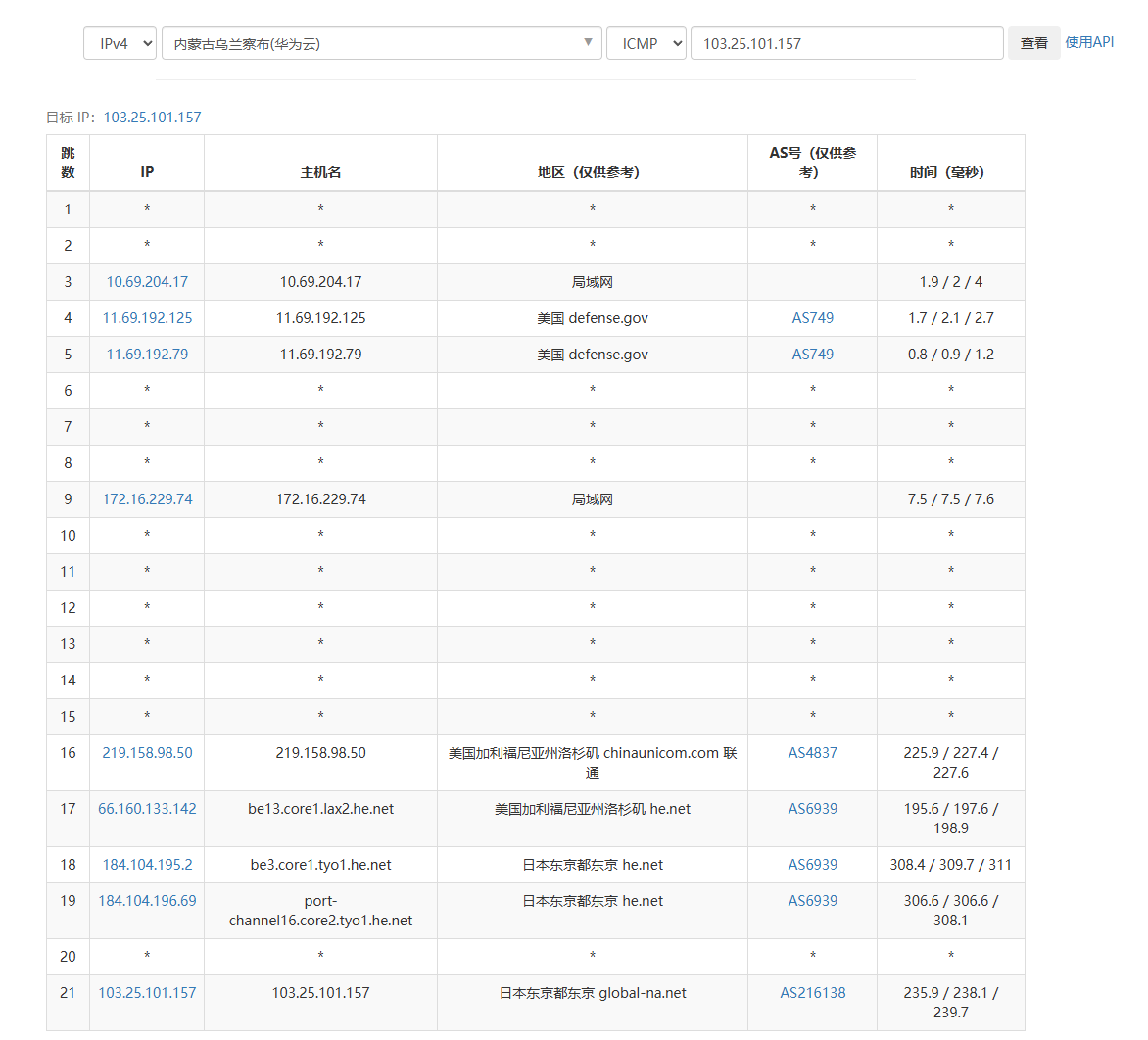This screenshot has height=1040, width=1148.
Task: Select the time value 1.7 / 2.1 / 2.7
Action: point(950,318)
